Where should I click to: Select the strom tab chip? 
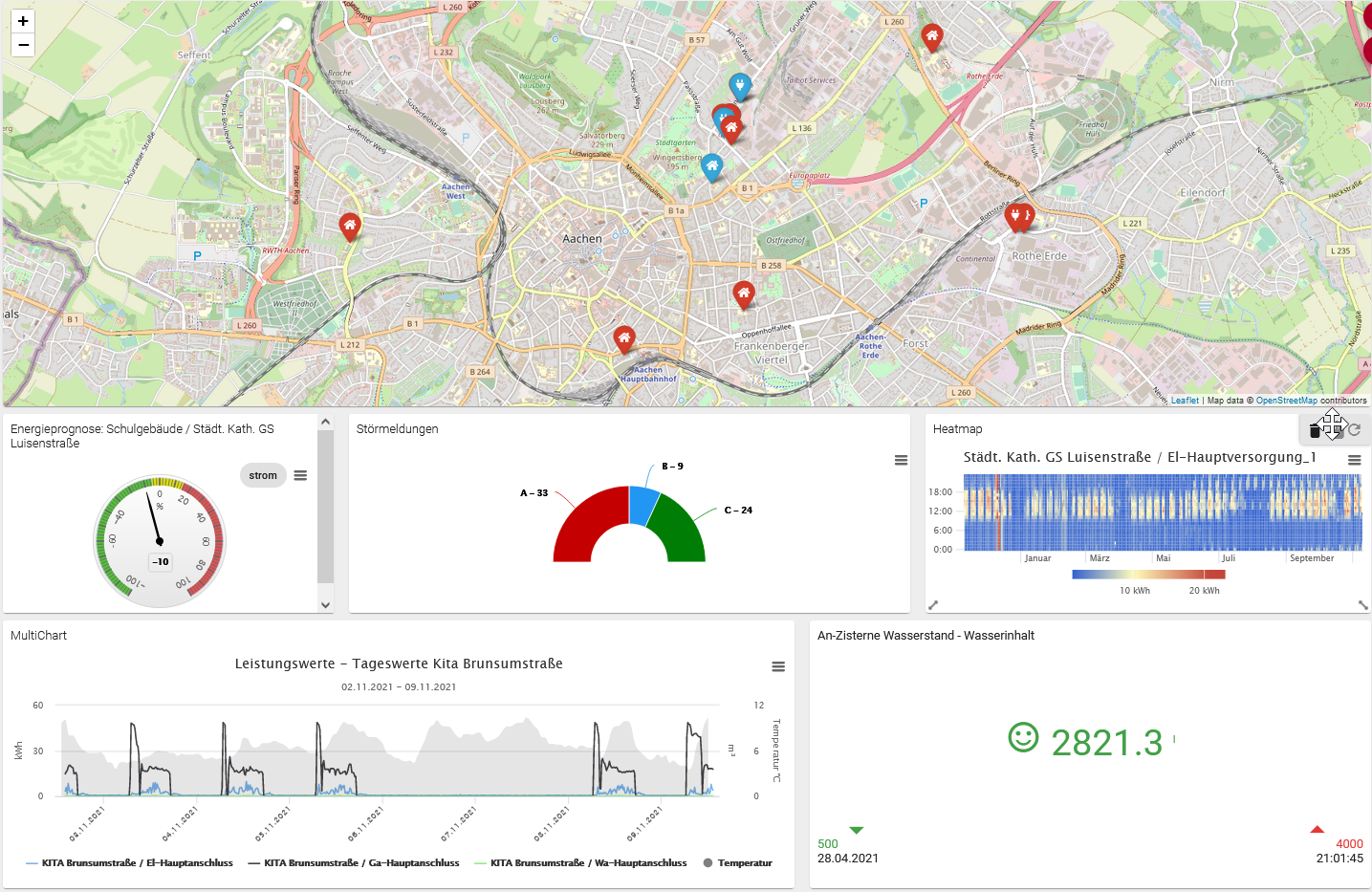(262, 475)
